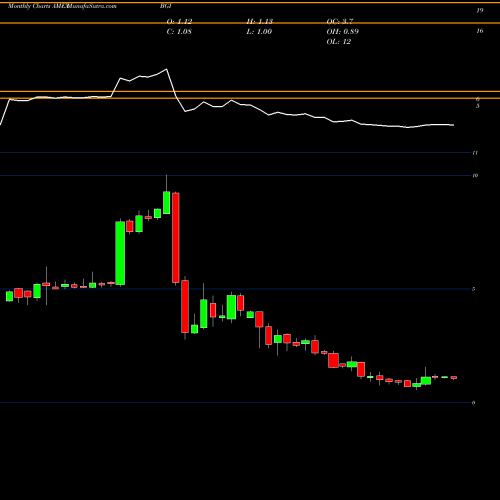The height and width of the screenshot is (500, 500).
Task: Select the high value 'H: 1.13'
Action: 260,22
